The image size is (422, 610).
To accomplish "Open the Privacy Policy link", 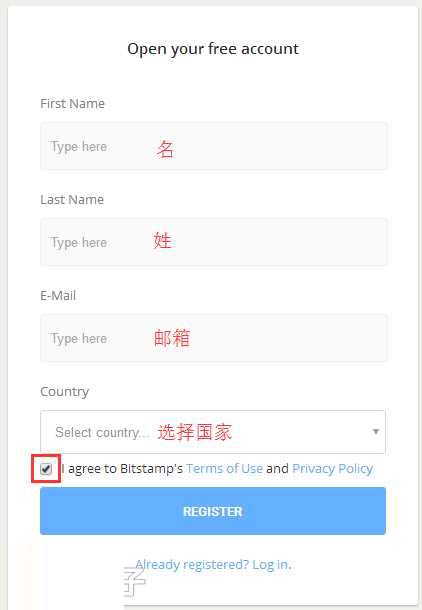I will click(x=333, y=468).
